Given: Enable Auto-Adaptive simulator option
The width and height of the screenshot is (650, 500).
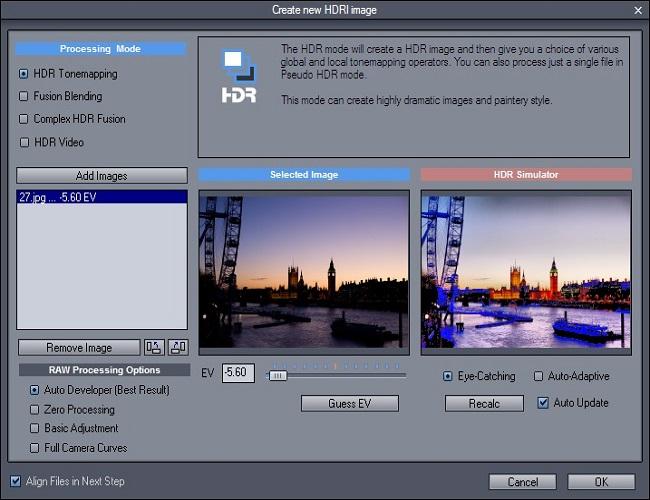Looking at the screenshot, I should pyautogui.click(x=538, y=377).
